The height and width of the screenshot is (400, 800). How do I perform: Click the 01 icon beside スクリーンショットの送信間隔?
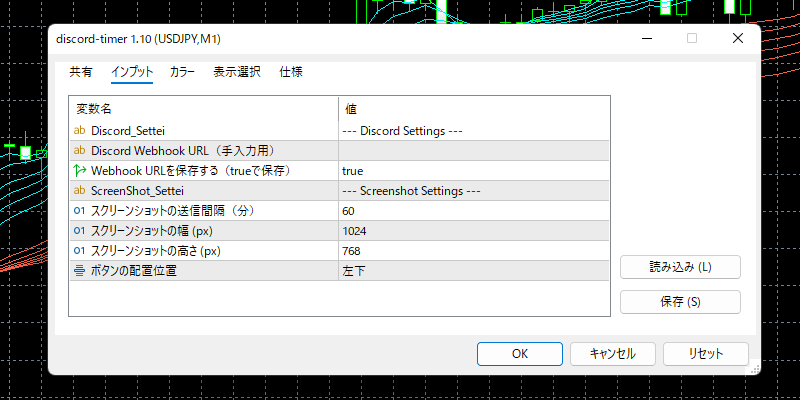click(x=80, y=211)
